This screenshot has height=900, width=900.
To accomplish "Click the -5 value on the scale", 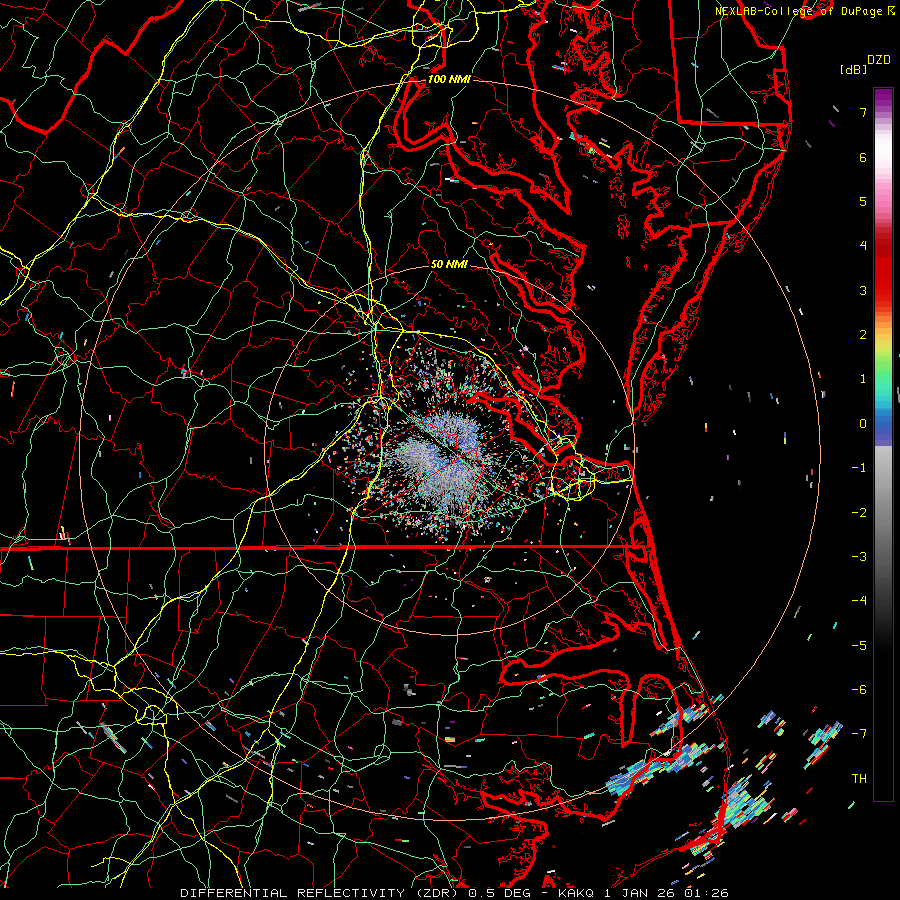I will point(859,646).
